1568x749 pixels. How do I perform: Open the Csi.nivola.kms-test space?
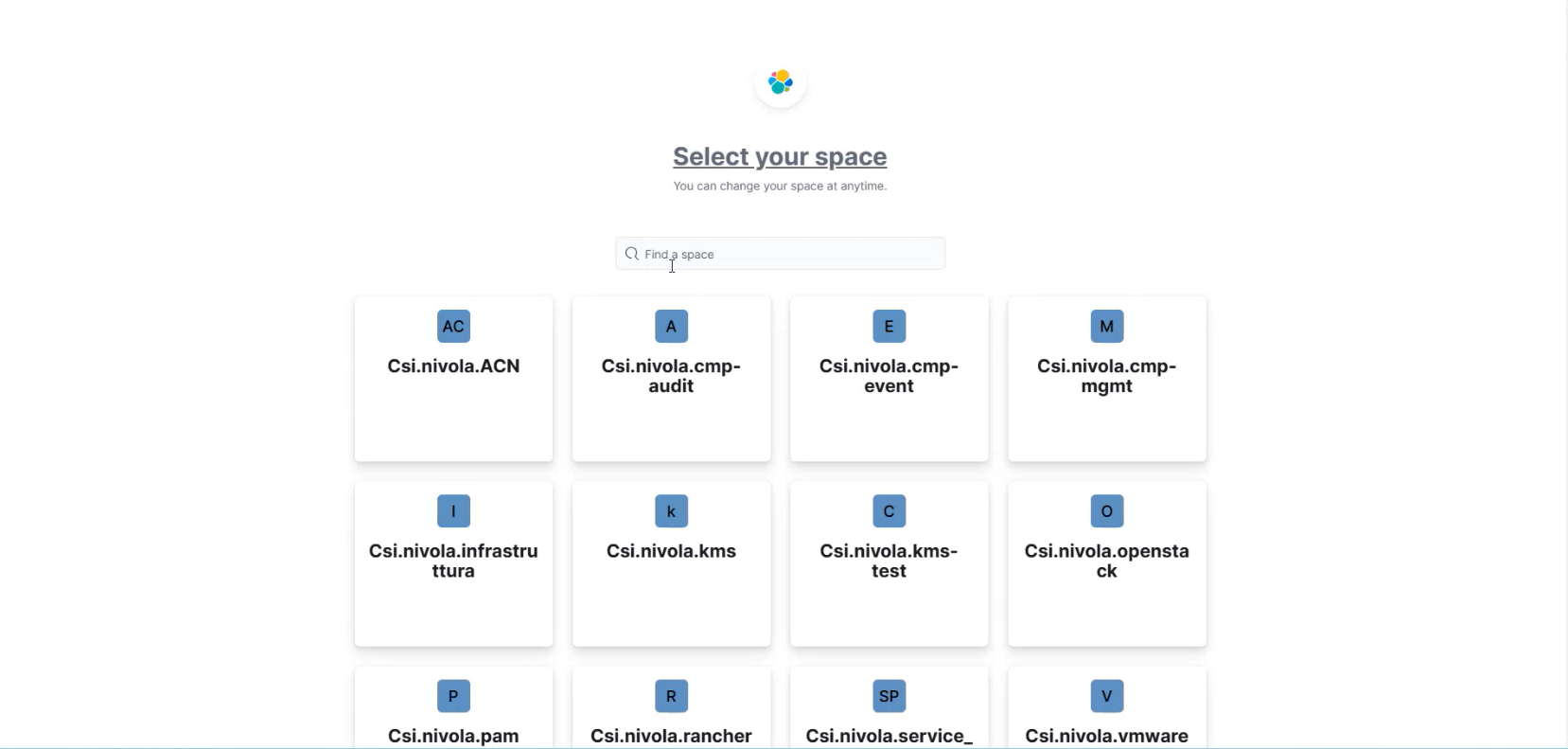tap(889, 563)
